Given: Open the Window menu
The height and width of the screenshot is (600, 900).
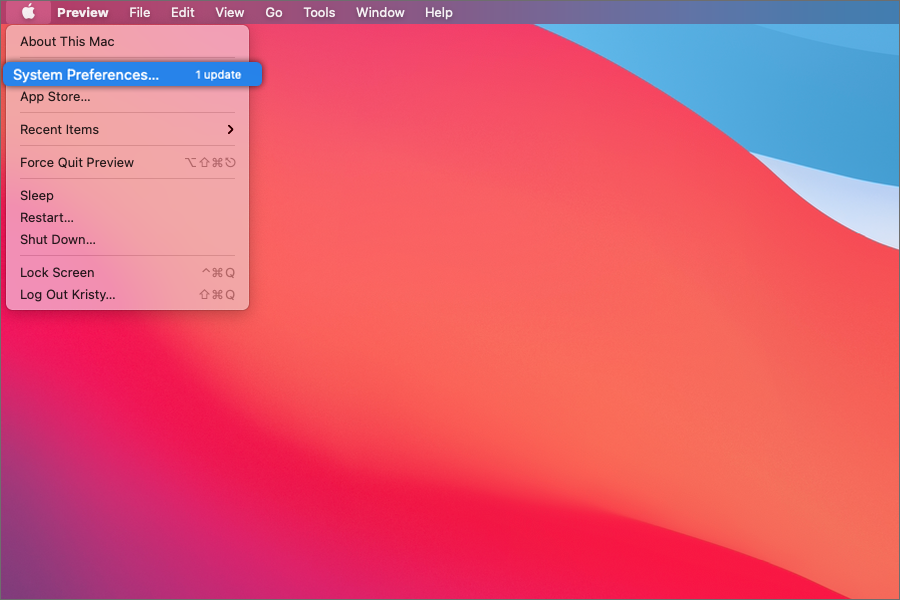Looking at the screenshot, I should pyautogui.click(x=380, y=13).
